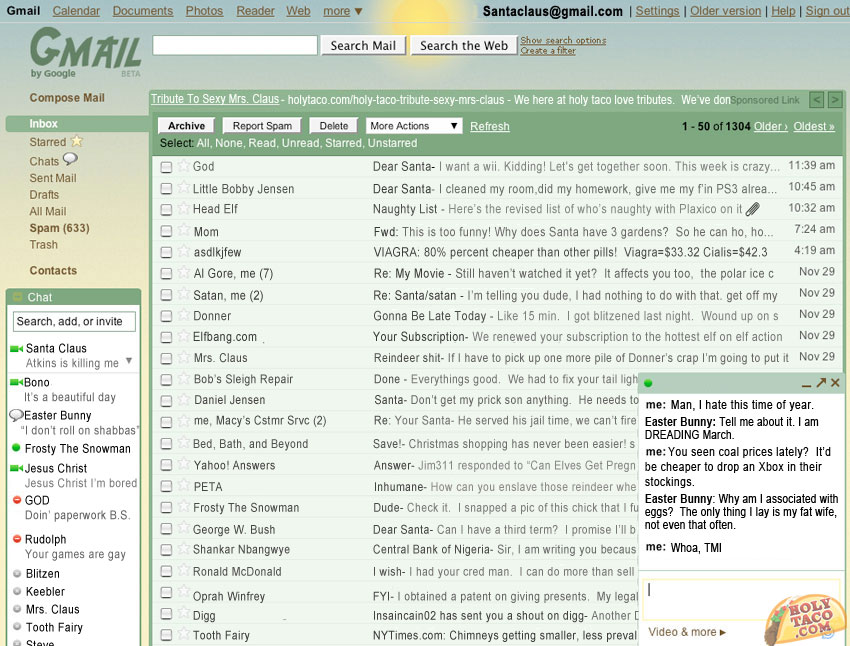Viewport: 850px width, 646px height.
Task: Click the Delete button
Action: coord(334,126)
